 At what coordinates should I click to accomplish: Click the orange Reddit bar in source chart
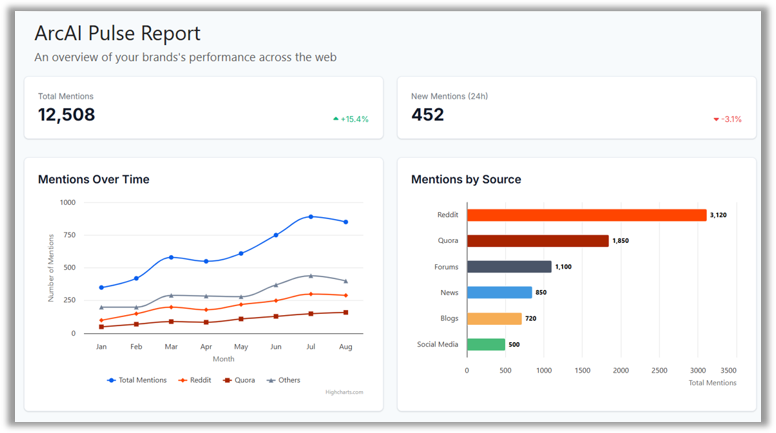(x=586, y=215)
